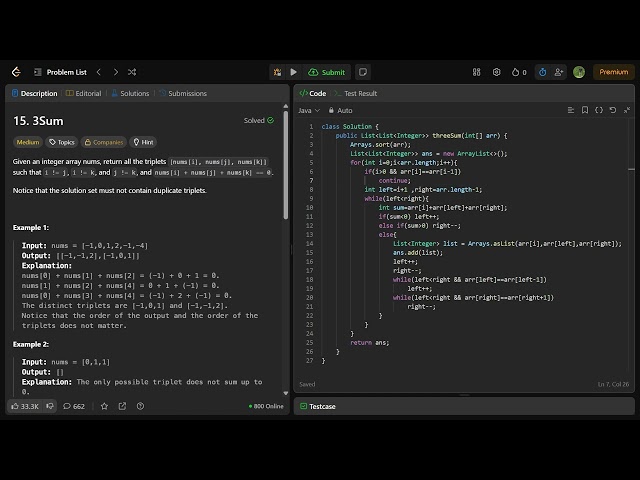
Task: Switch to the Submissions tab
Action: [183, 93]
